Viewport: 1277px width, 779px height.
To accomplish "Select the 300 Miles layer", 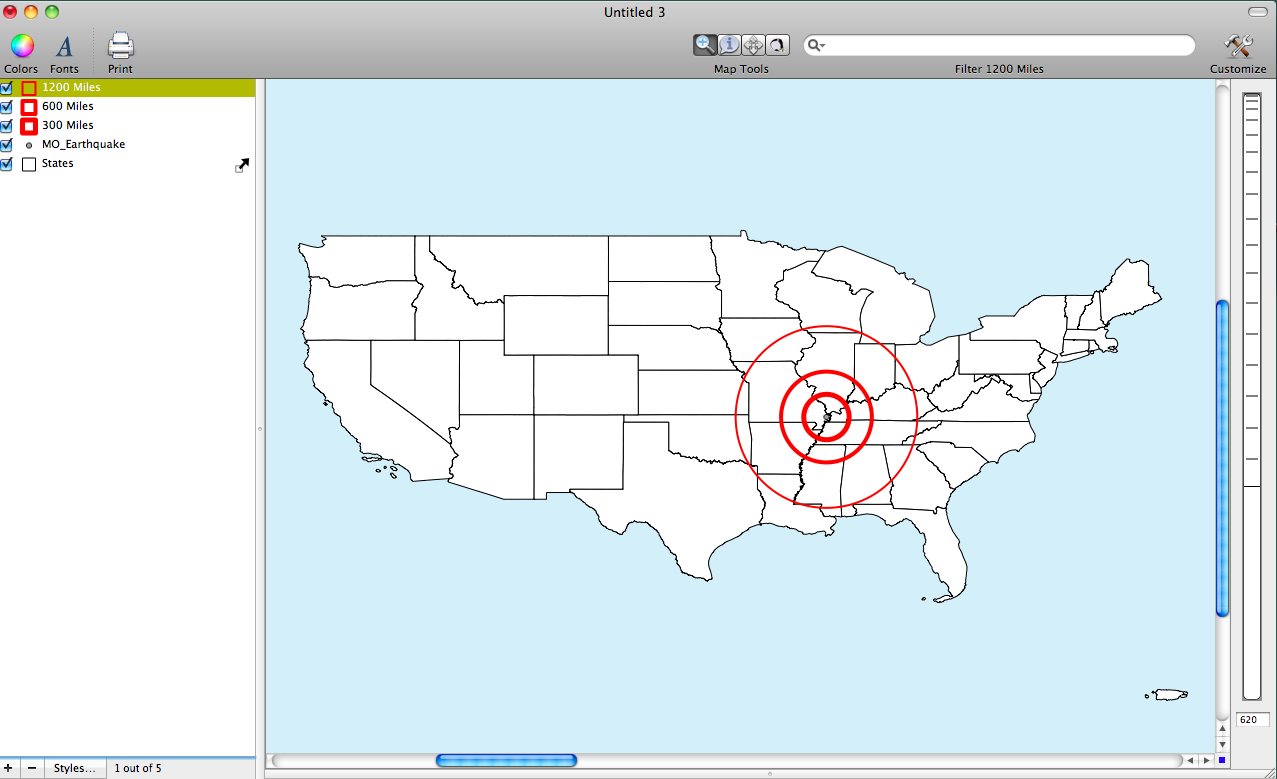I will pos(68,125).
